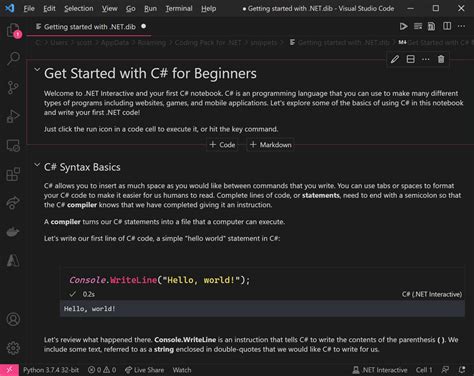Split the editor right
Screen dimensions: 474x376
(x=447, y=26)
